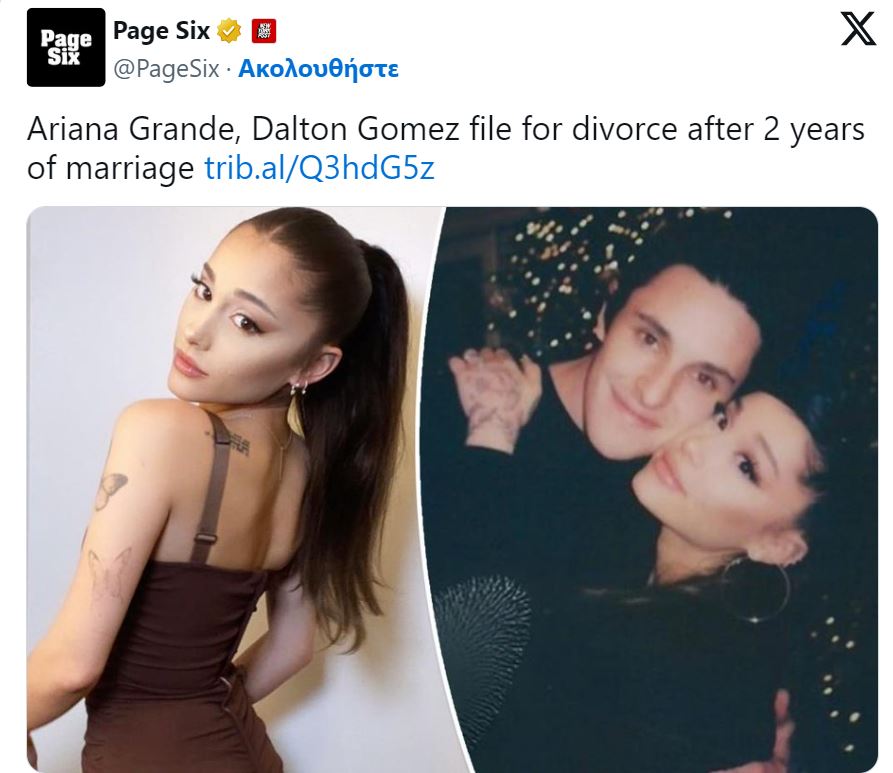Click the New York Post affiliate badge
Screen dimensions: 893x773
264,31
